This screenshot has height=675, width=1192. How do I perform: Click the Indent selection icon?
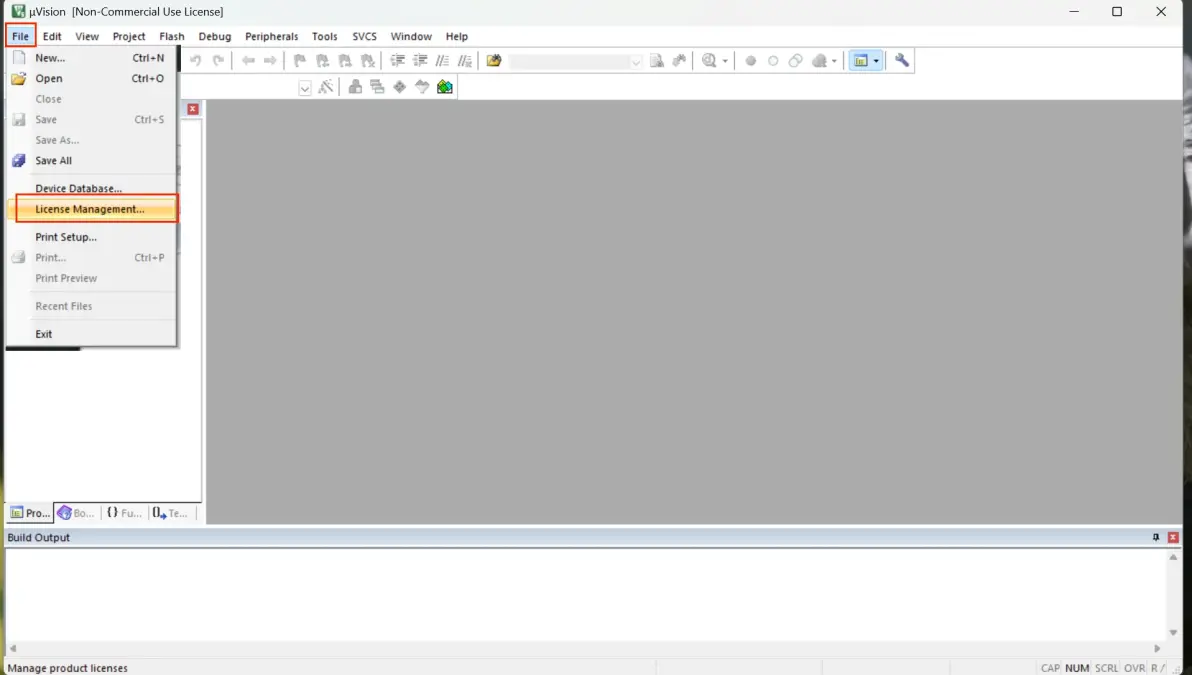[397, 61]
